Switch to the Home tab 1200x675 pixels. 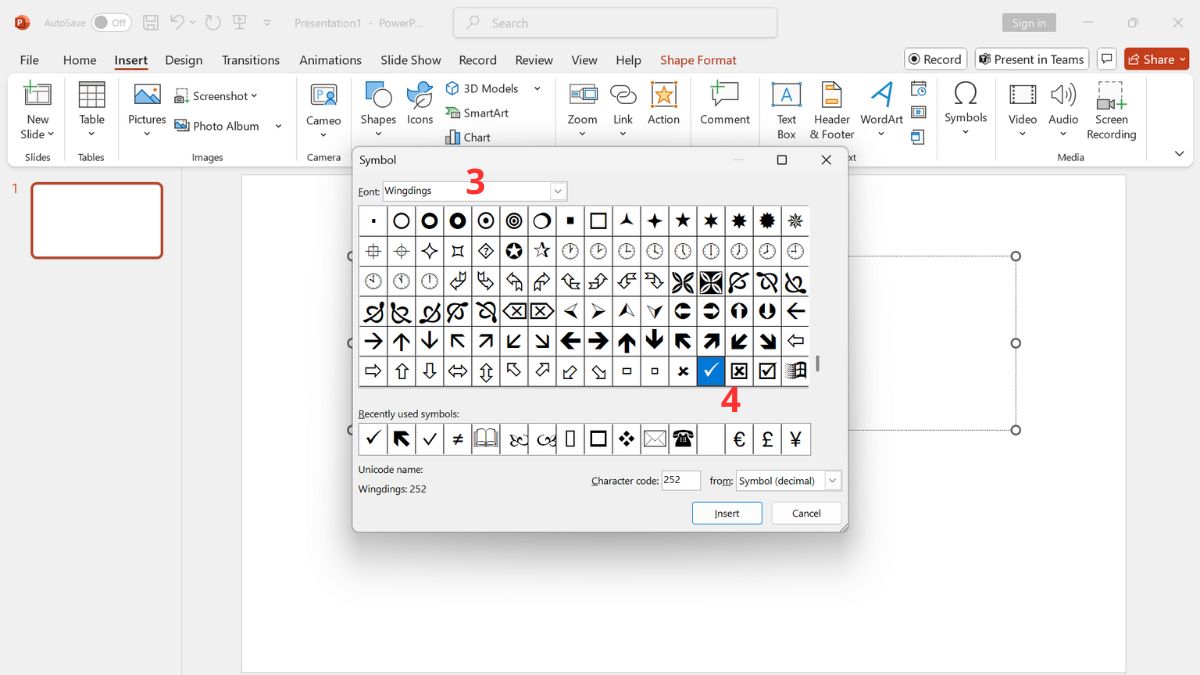pyautogui.click(x=80, y=60)
